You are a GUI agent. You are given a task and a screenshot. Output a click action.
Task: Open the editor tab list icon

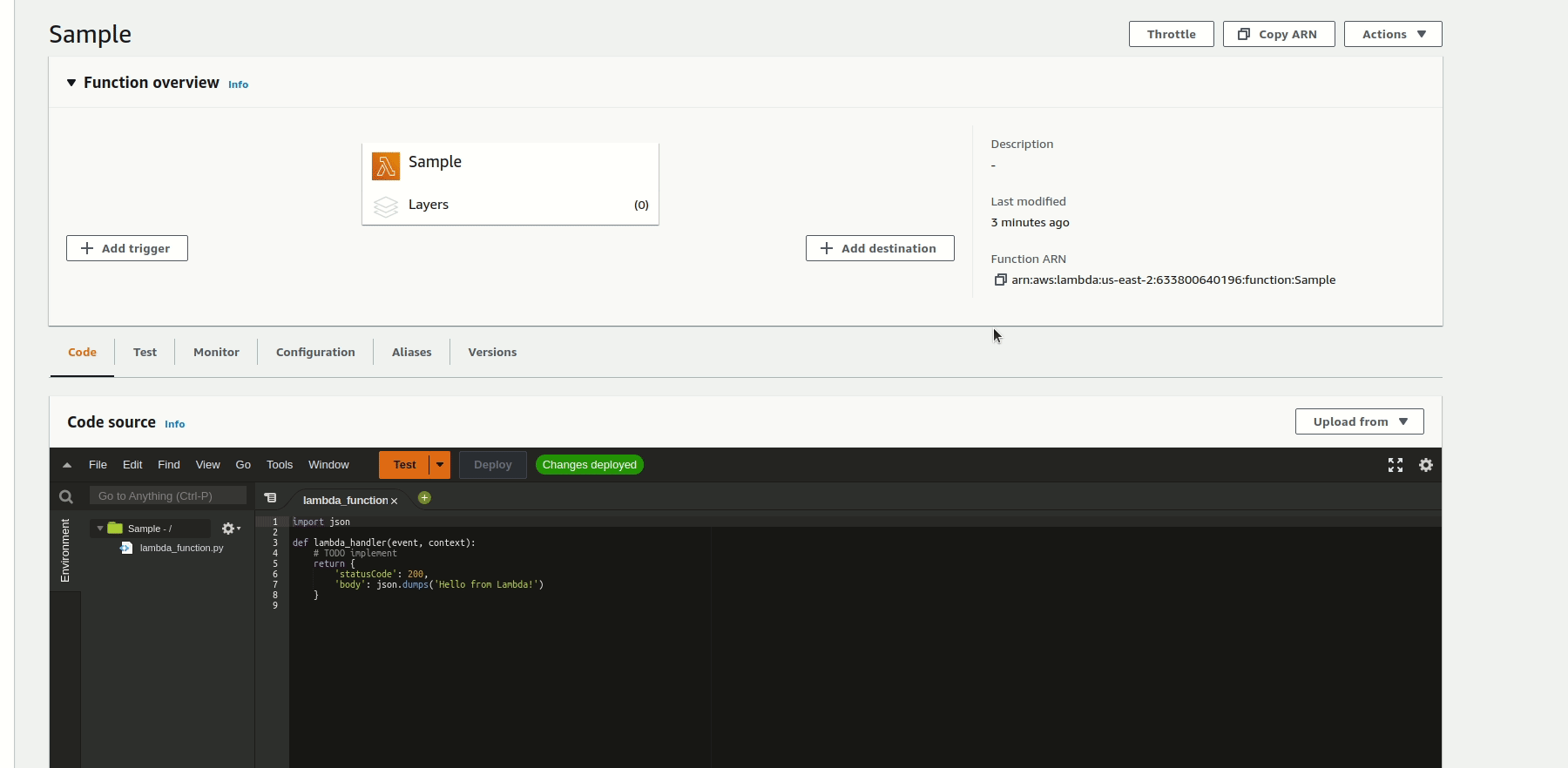[270, 498]
